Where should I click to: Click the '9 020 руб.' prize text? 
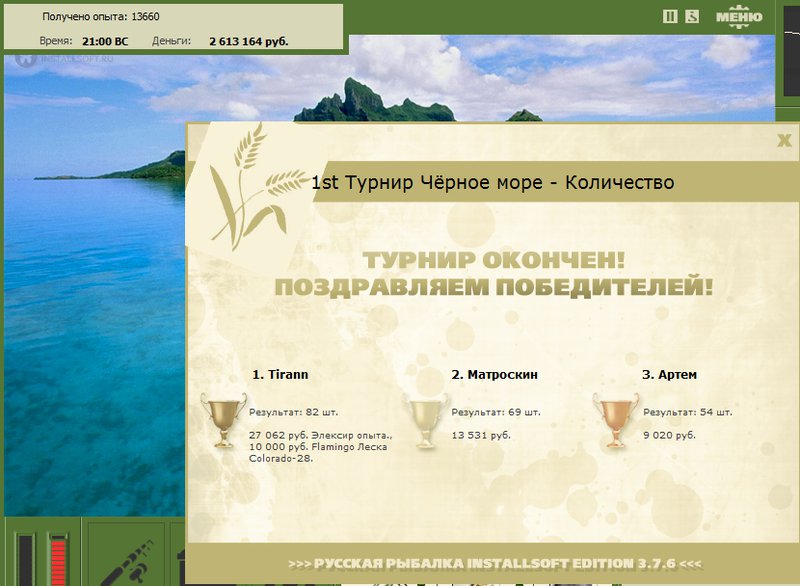(669, 436)
